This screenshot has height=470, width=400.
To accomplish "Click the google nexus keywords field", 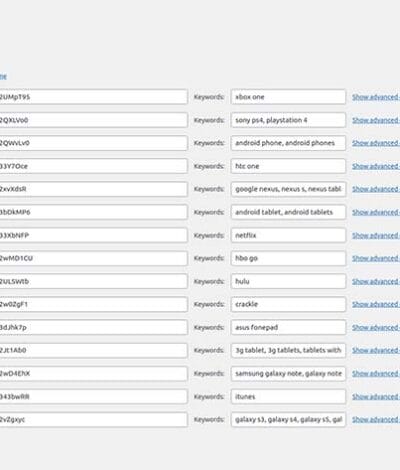I will point(288,189).
